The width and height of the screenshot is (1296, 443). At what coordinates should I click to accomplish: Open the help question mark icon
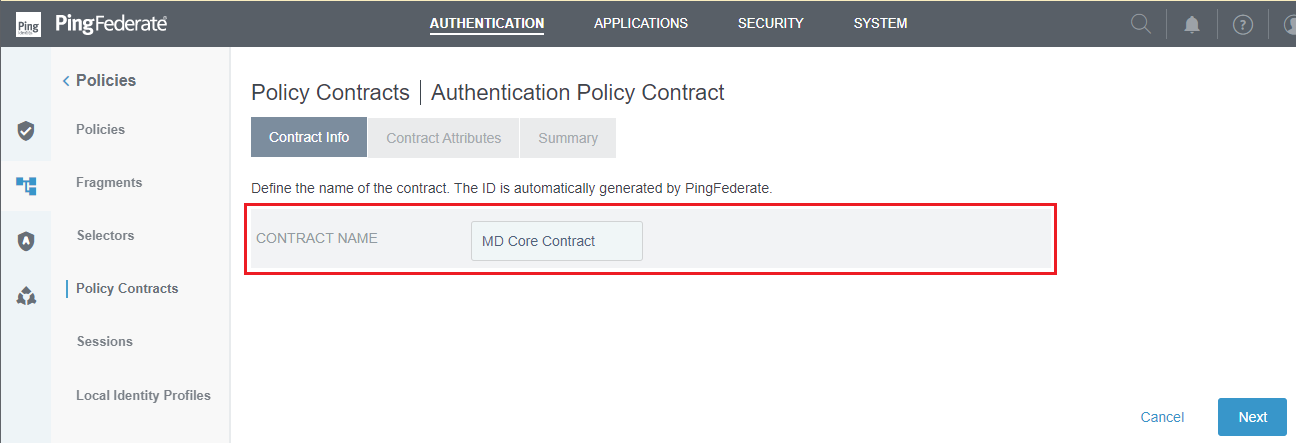tap(1243, 24)
